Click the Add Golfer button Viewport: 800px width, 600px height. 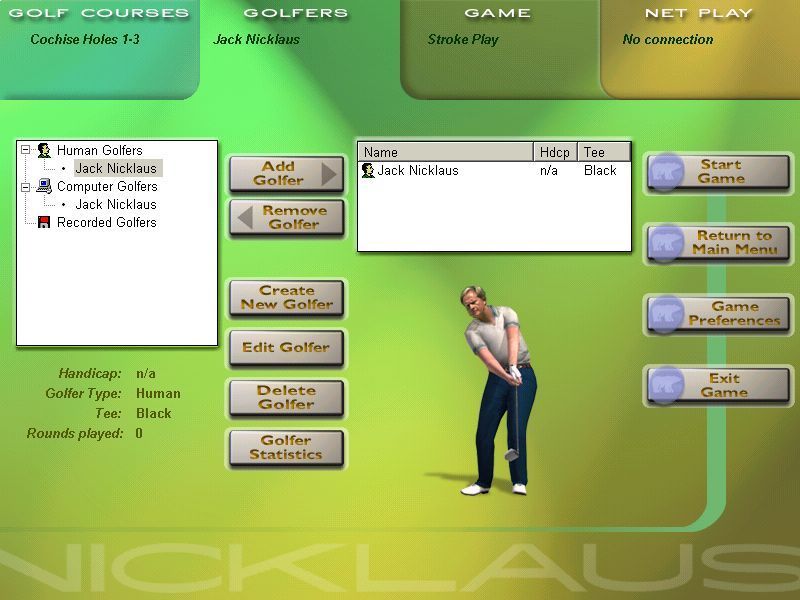coord(286,173)
